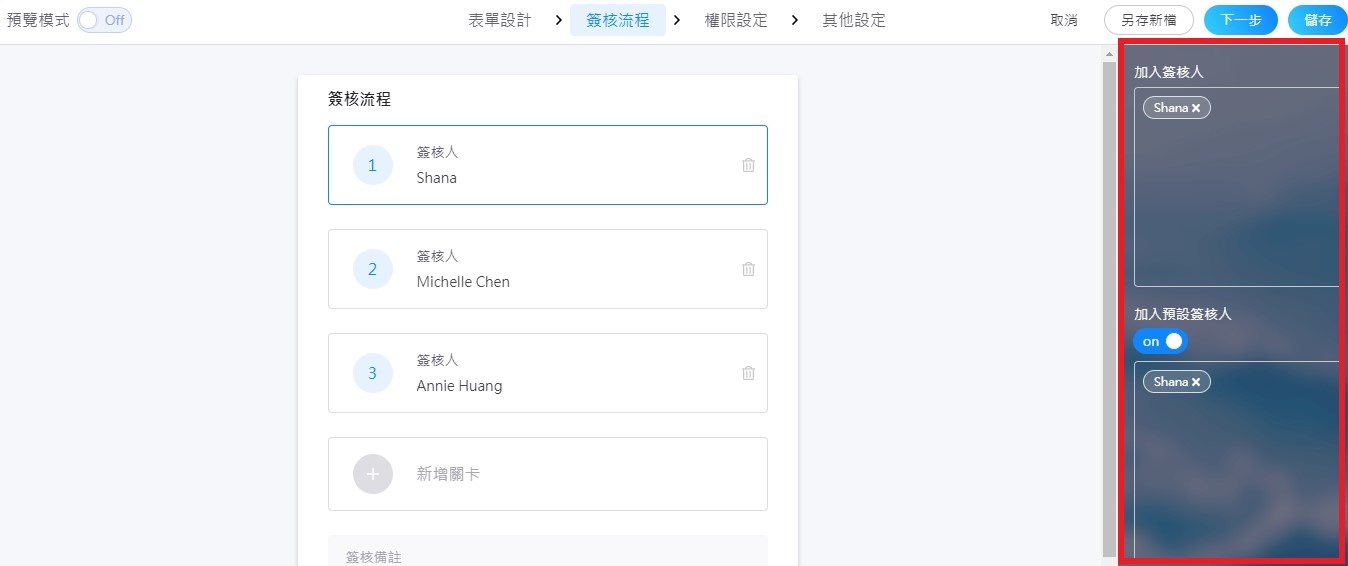Delete the Shana approver step via trash icon
The image size is (1348, 566).
point(748,165)
